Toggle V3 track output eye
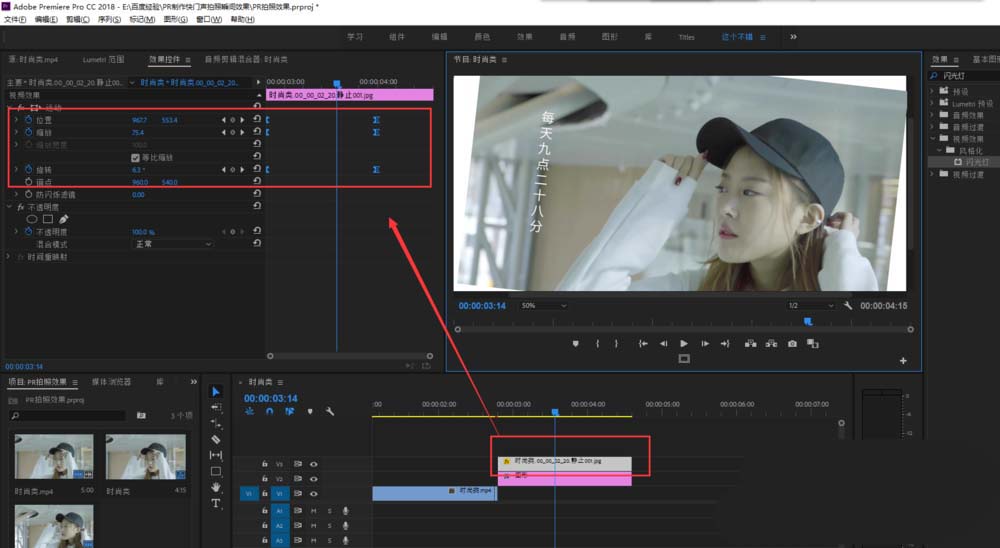Image resolution: width=1000 pixels, height=548 pixels. coord(313,464)
